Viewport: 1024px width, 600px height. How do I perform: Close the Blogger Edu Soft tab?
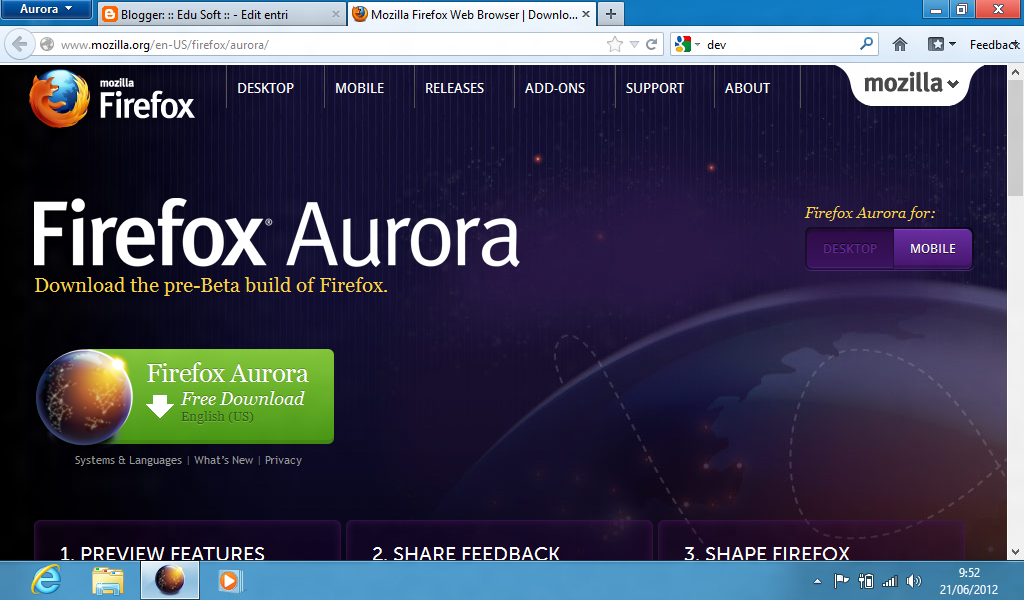coord(335,14)
